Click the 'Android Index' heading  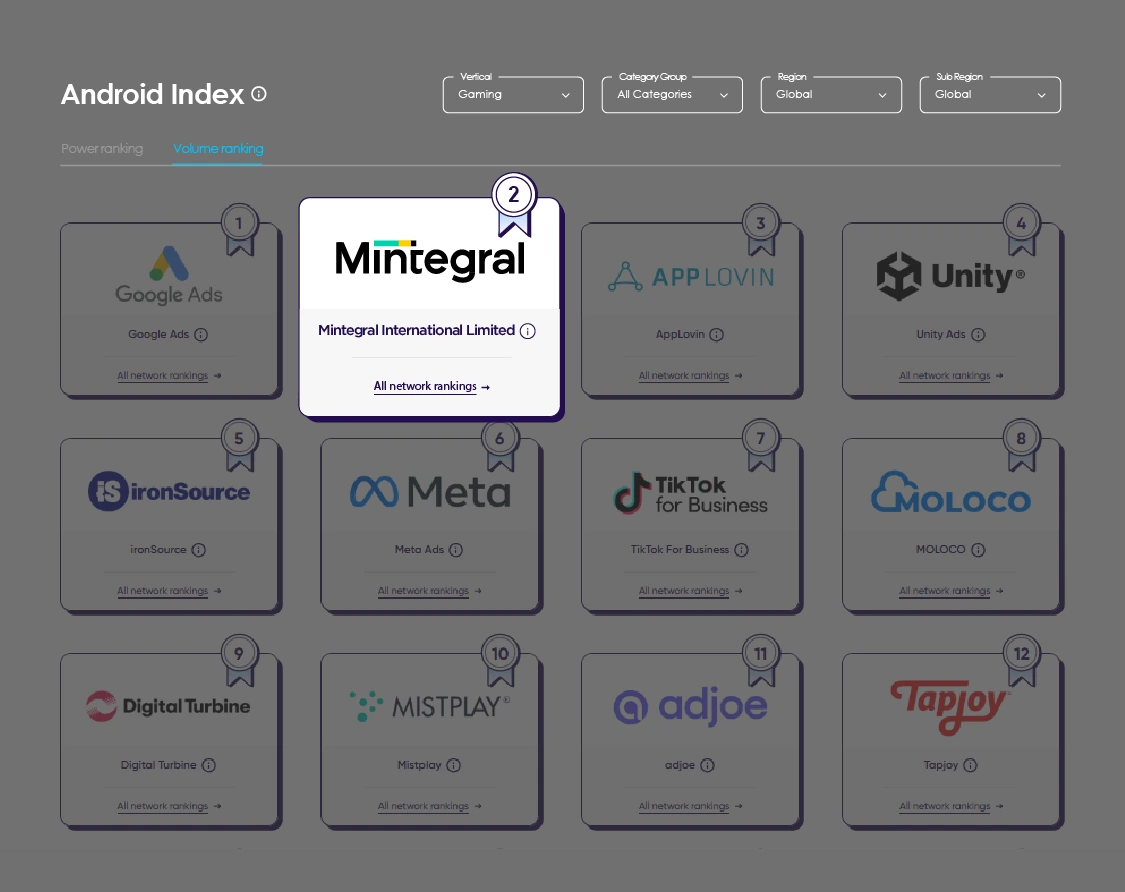[152, 94]
